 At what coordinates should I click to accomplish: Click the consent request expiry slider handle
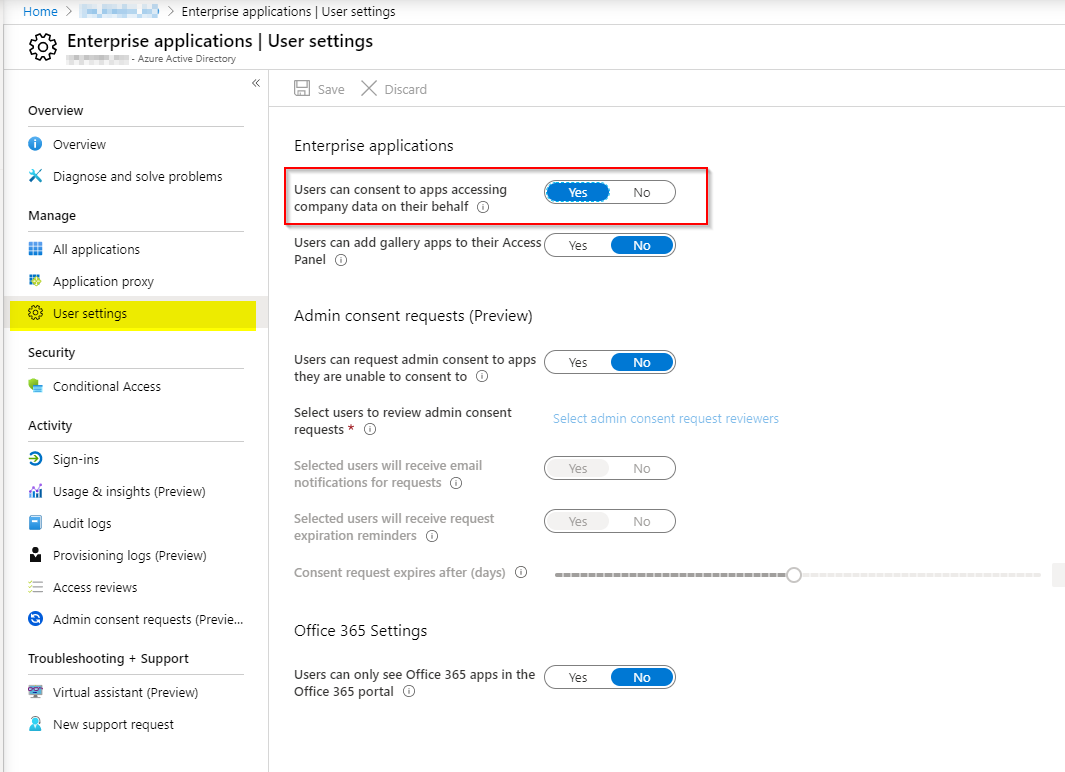click(x=794, y=574)
